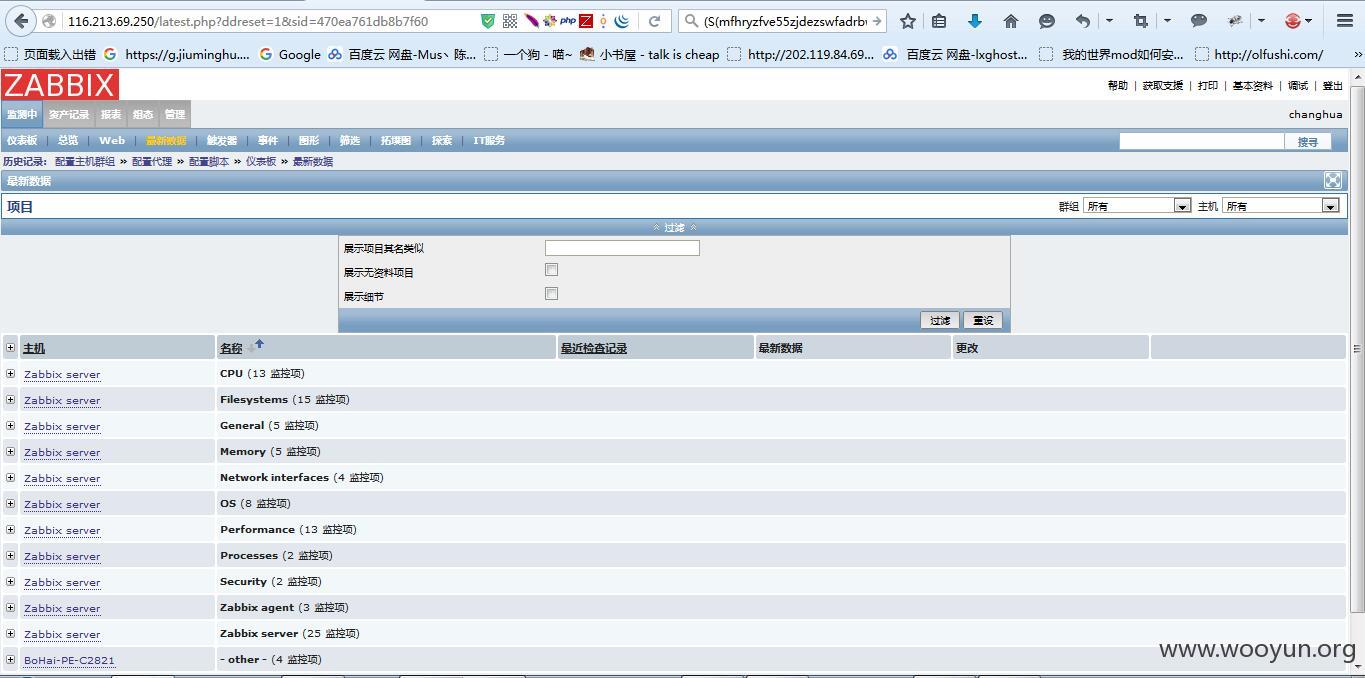1365x678 pixels.
Task: Expand all rows via header plus box
Action: 11,348
